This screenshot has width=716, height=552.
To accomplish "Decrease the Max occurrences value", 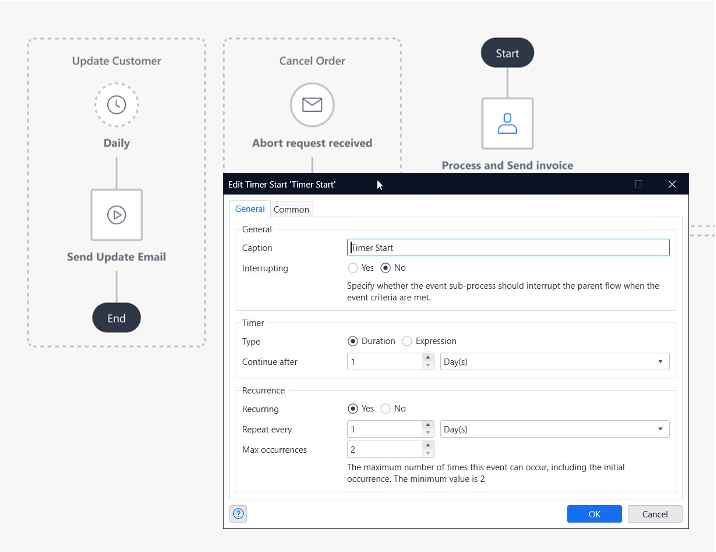I will (428, 453).
